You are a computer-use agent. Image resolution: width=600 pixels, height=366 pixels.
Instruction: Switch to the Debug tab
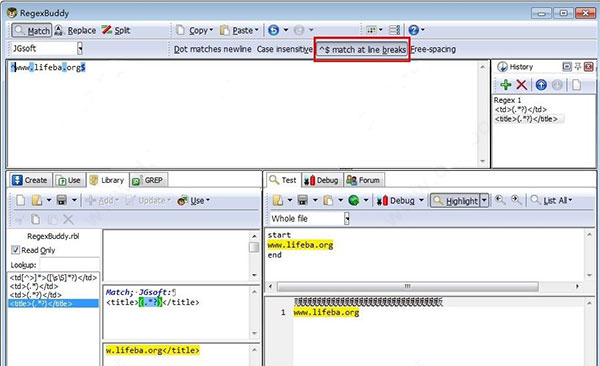(x=321, y=180)
